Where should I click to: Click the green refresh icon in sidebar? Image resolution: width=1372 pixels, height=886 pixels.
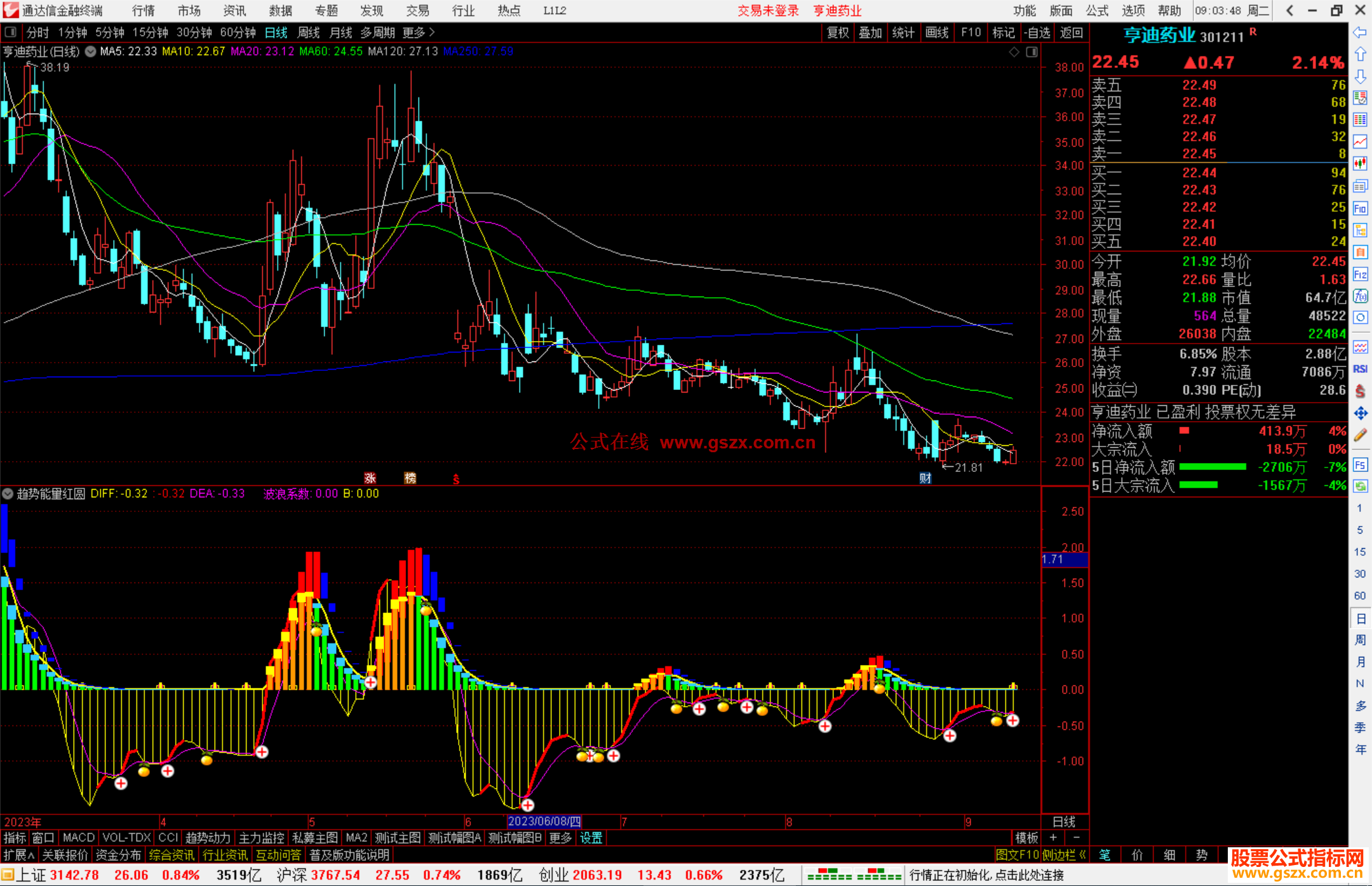pyautogui.click(x=1360, y=487)
